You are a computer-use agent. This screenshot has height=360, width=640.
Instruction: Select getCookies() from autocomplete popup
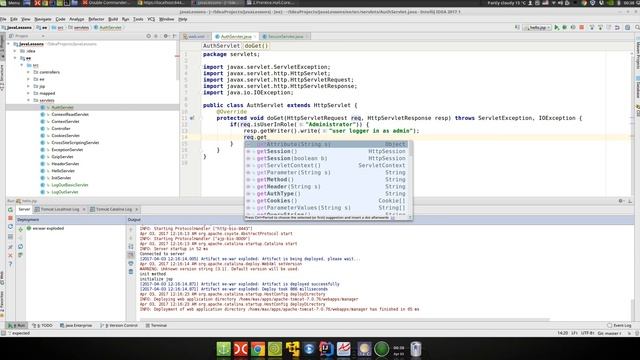coord(327,201)
